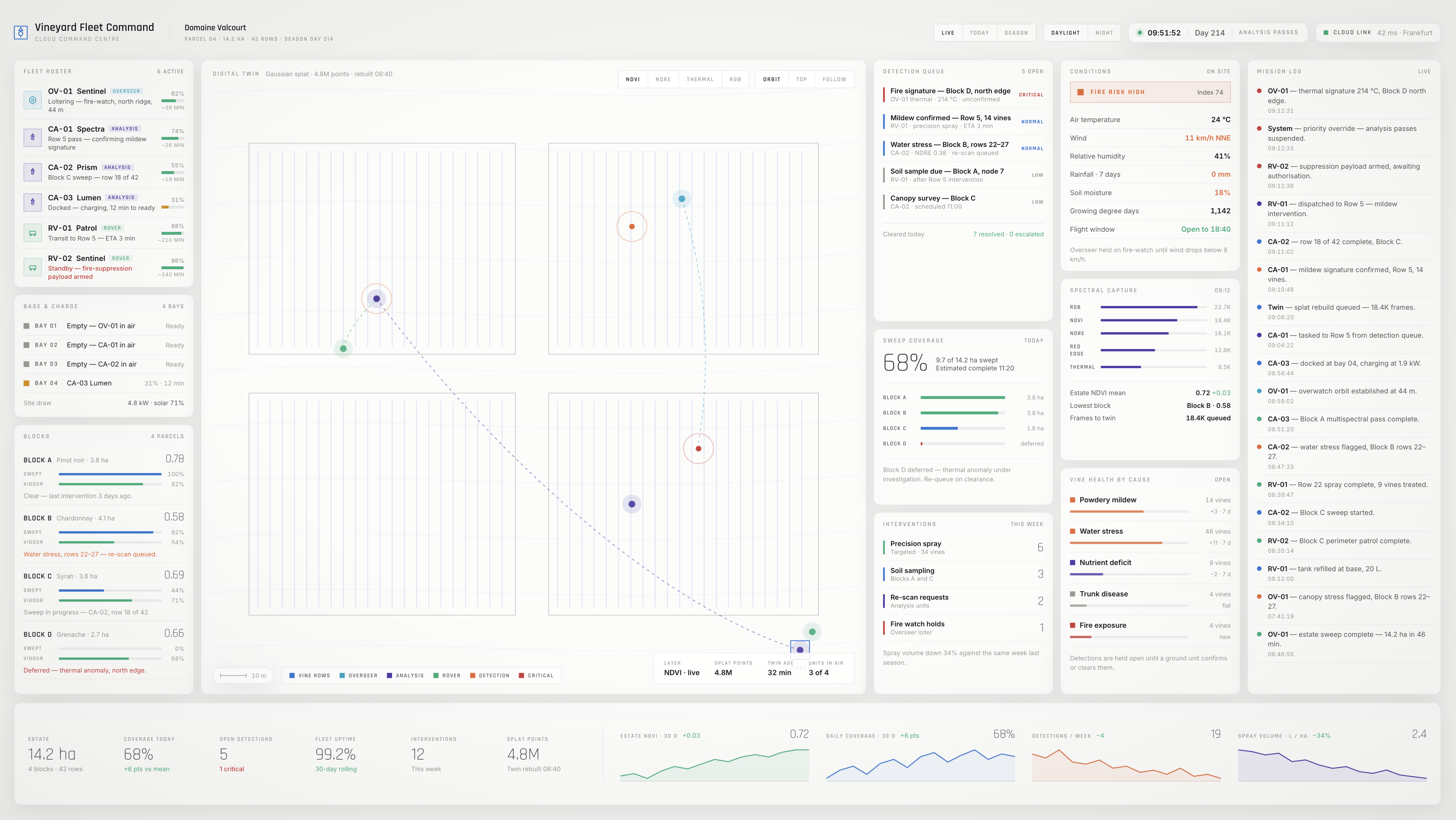
Task: Select the CA-01 Spectra drone icon
Action: (x=33, y=137)
